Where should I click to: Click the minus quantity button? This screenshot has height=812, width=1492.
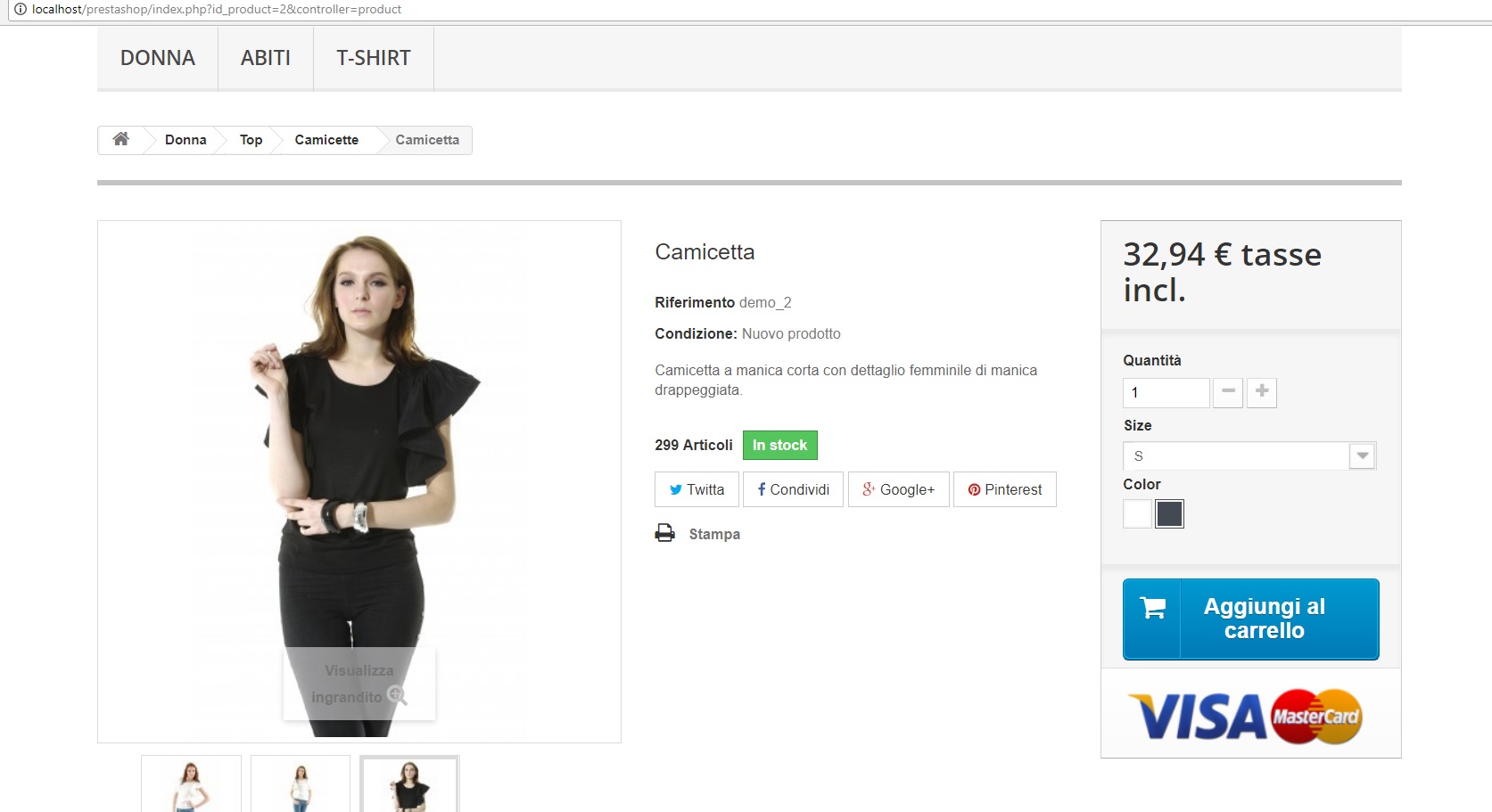coord(1228,392)
